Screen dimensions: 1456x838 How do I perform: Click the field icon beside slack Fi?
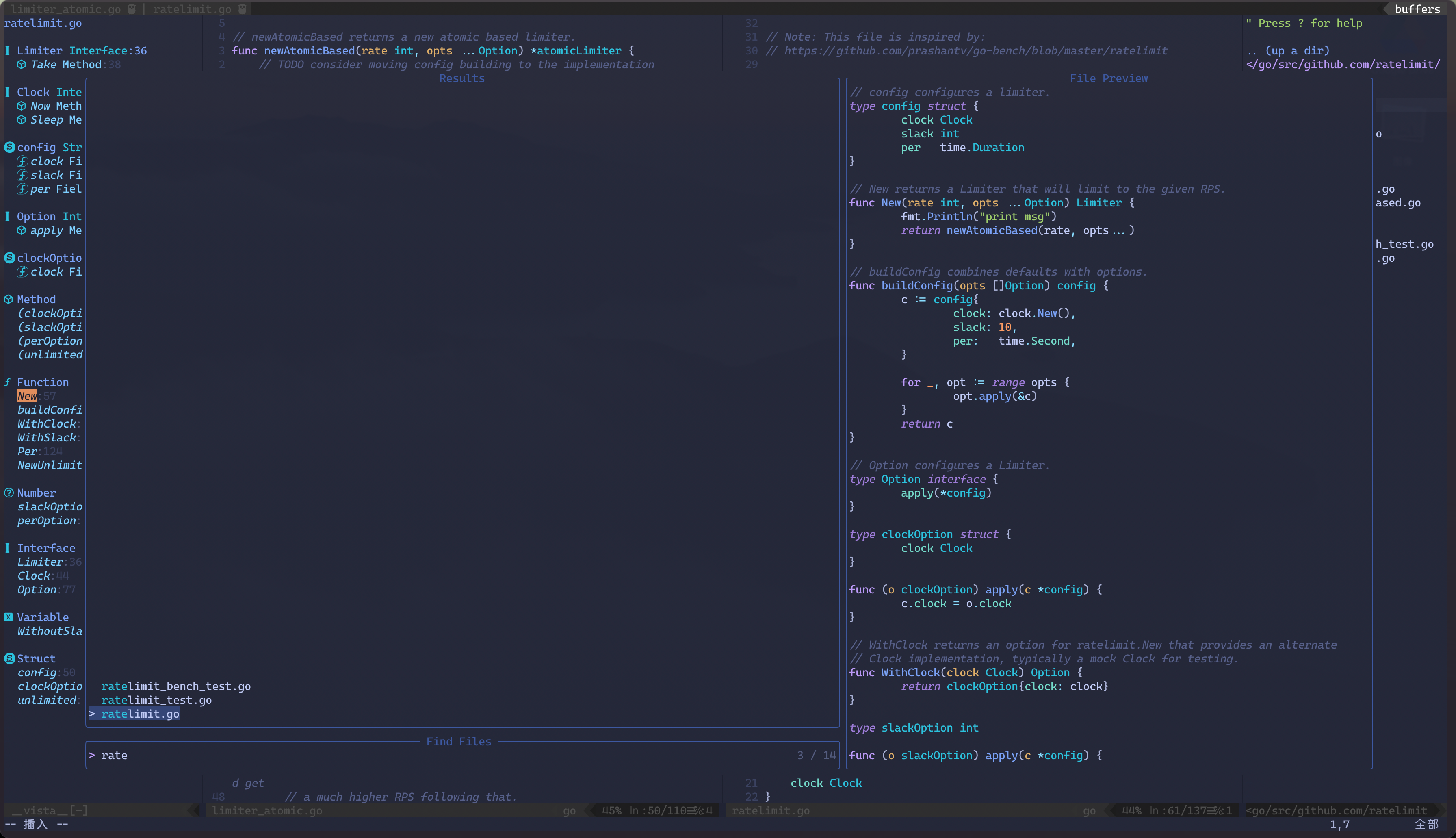click(x=22, y=175)
